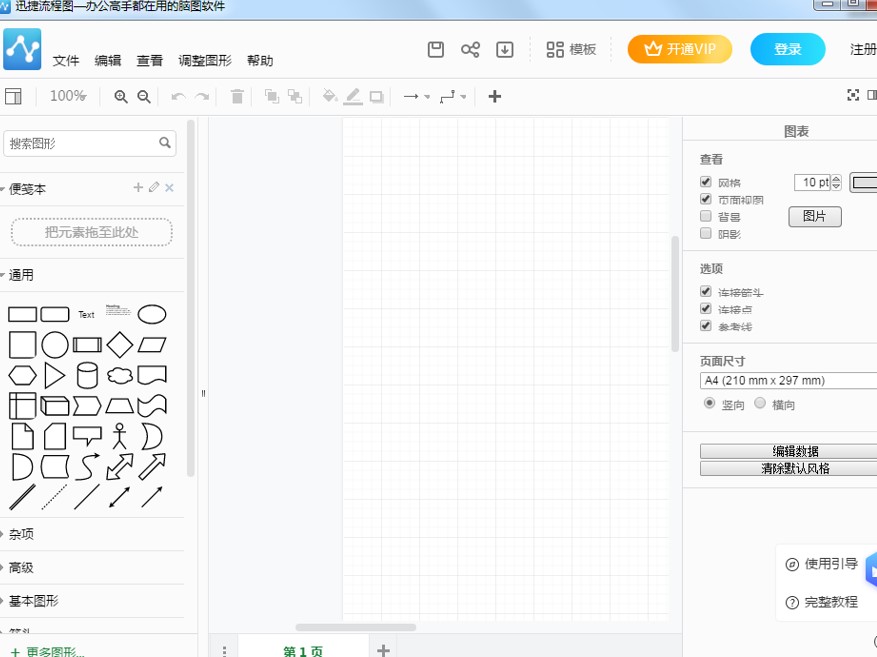This screenshot has height=657, width=877.
Task: Select the fill color bucket icon
Action: tap(329, 97)
